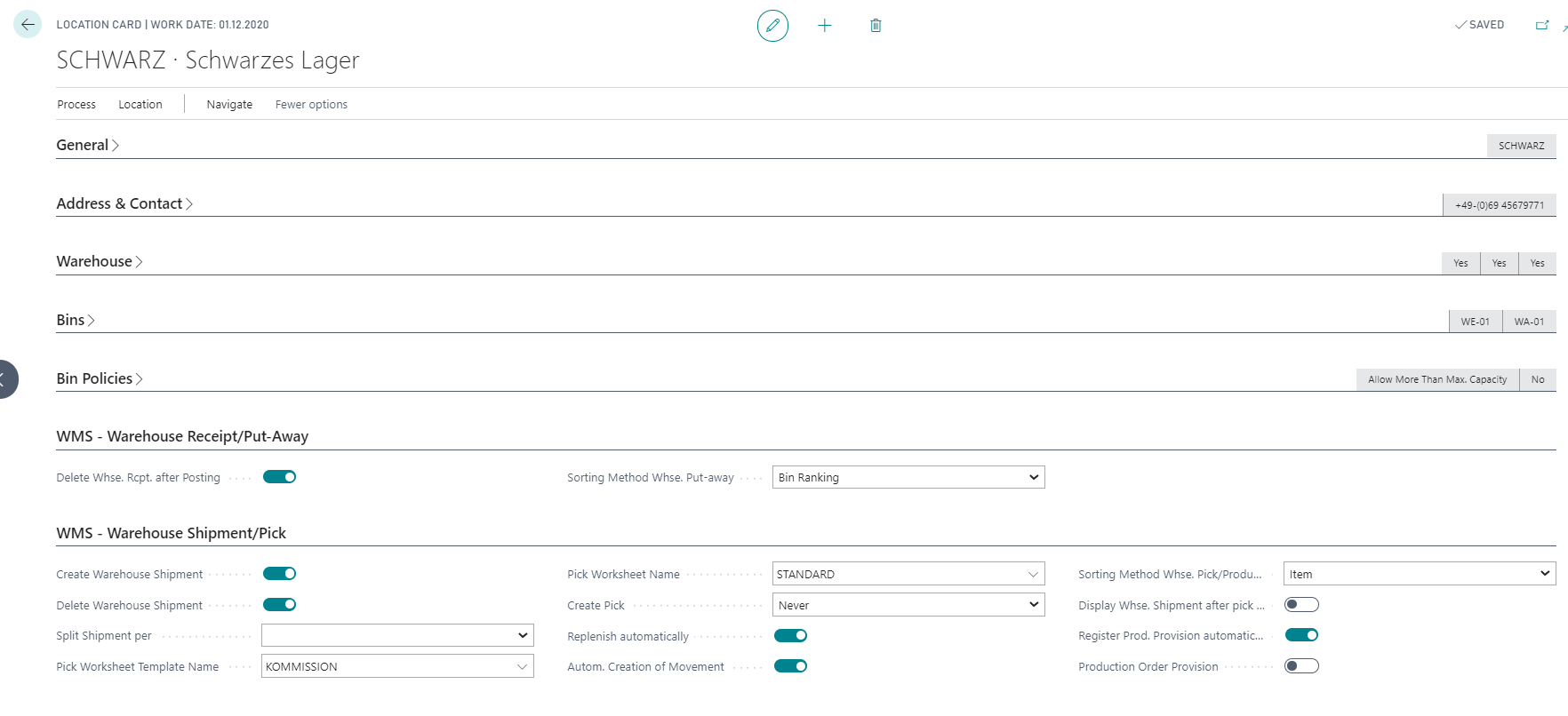This screenshot has width=1568, height=716.
Task: Click the SAVED status indicator
Action: click(1480, 25)
